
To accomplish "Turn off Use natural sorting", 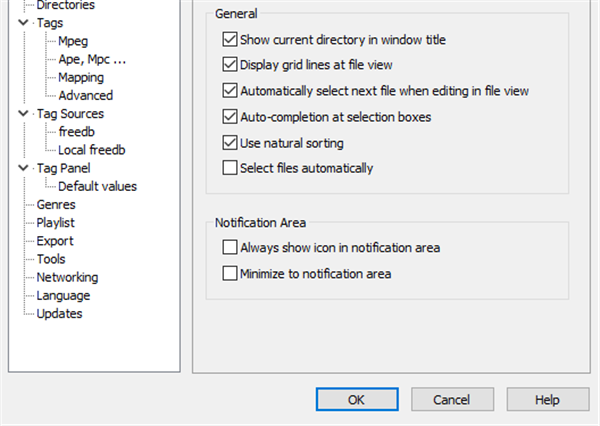I will (231, 143).
